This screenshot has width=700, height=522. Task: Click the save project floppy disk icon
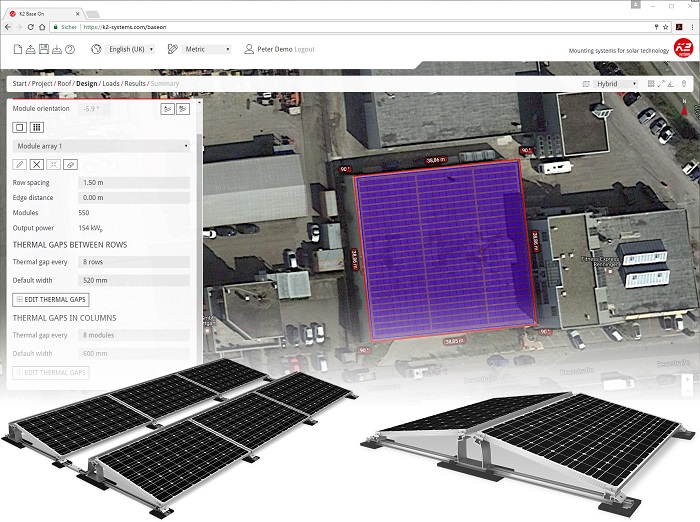(44, 49)
